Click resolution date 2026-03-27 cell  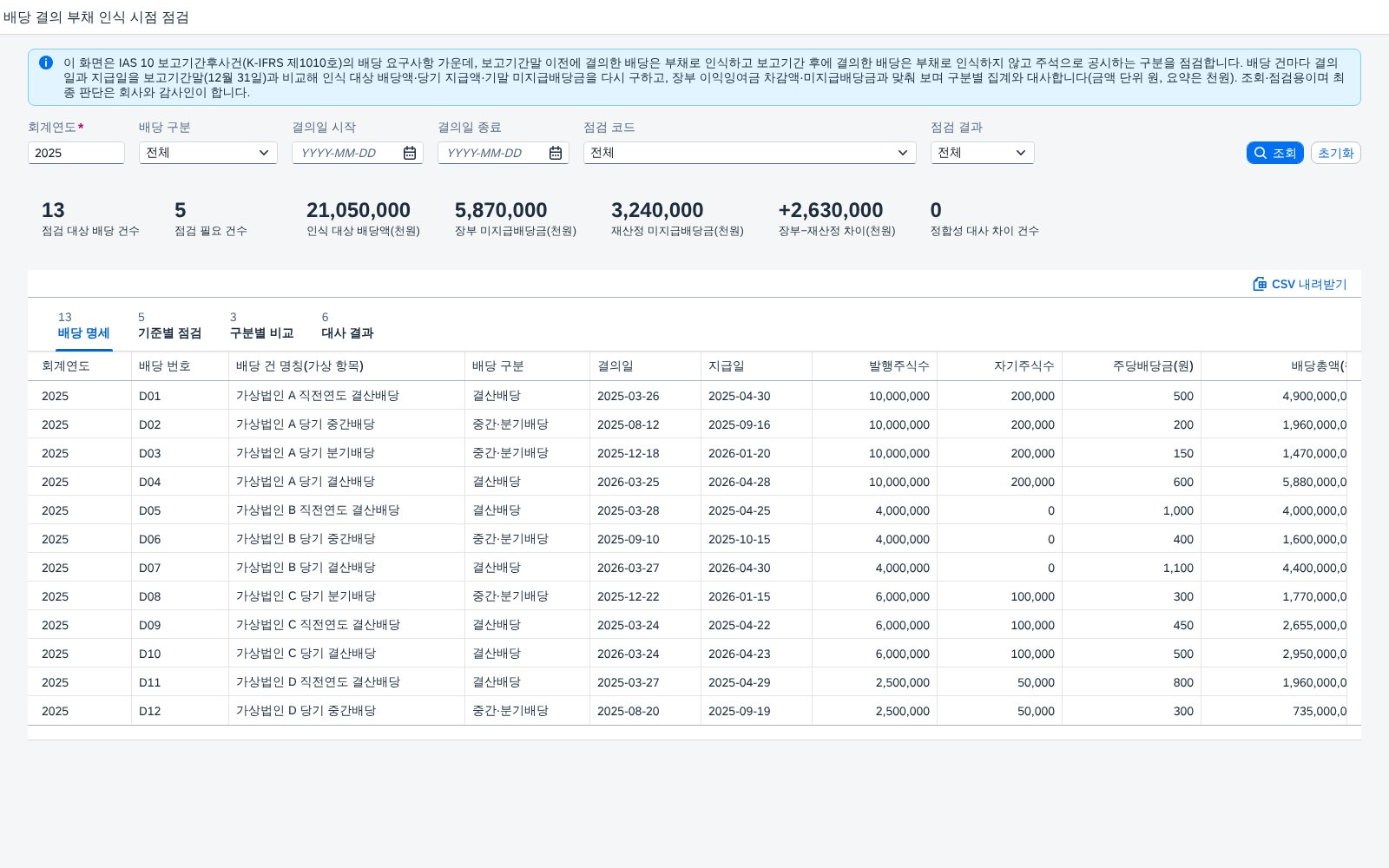(x=645, y=568)
